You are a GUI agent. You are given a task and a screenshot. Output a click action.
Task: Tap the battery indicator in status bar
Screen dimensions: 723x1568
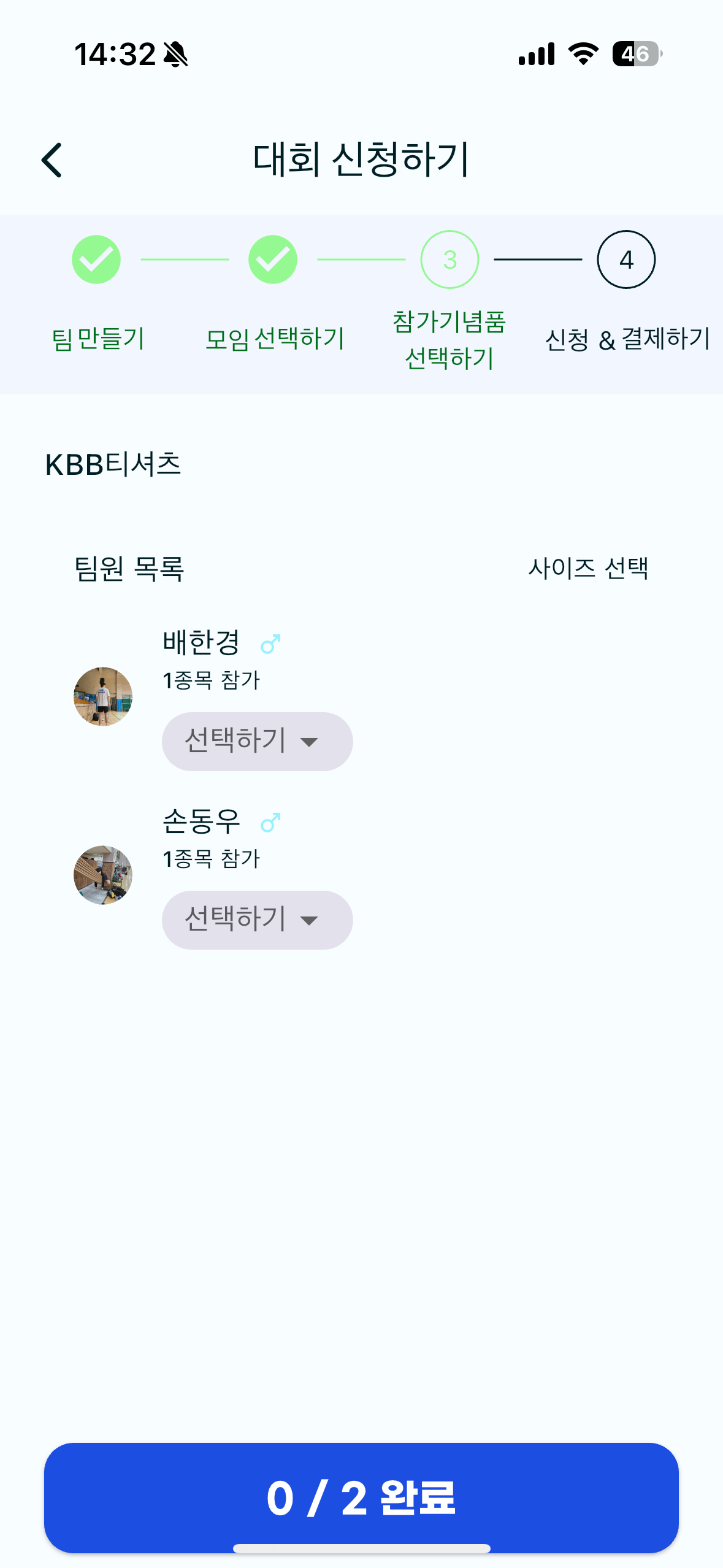coord(637,54)
